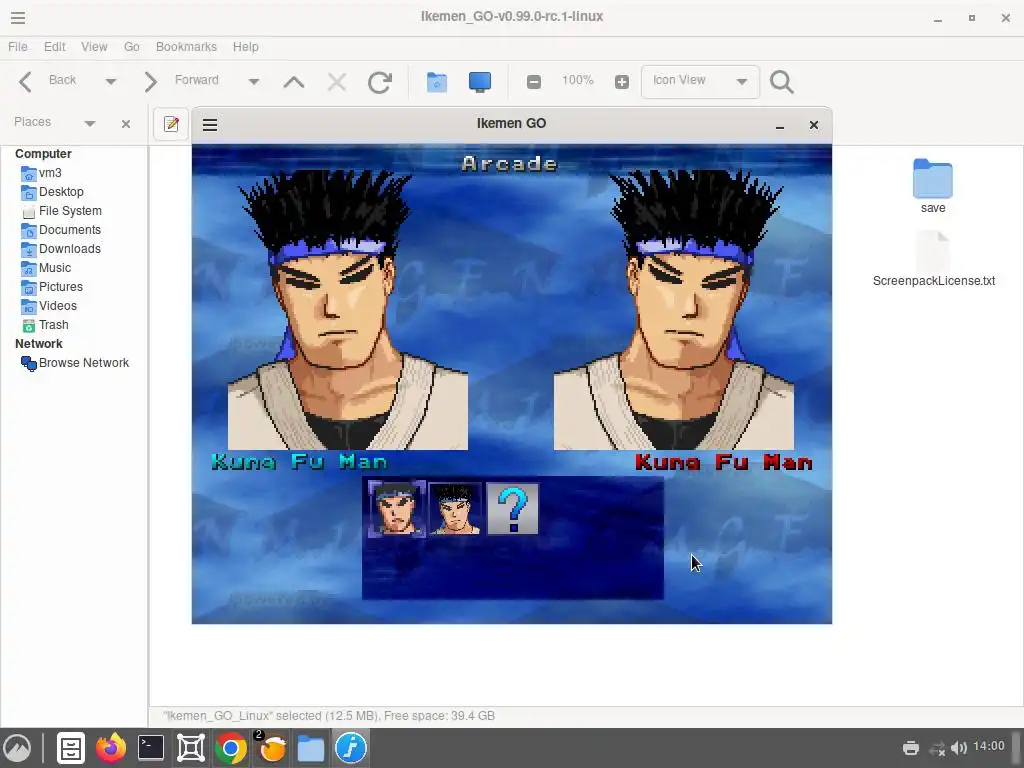Image resolution: width=1024 pixels, height=768 pixels.
Task: Open the Forward history dropdown arrow
Action: point(253,82)
